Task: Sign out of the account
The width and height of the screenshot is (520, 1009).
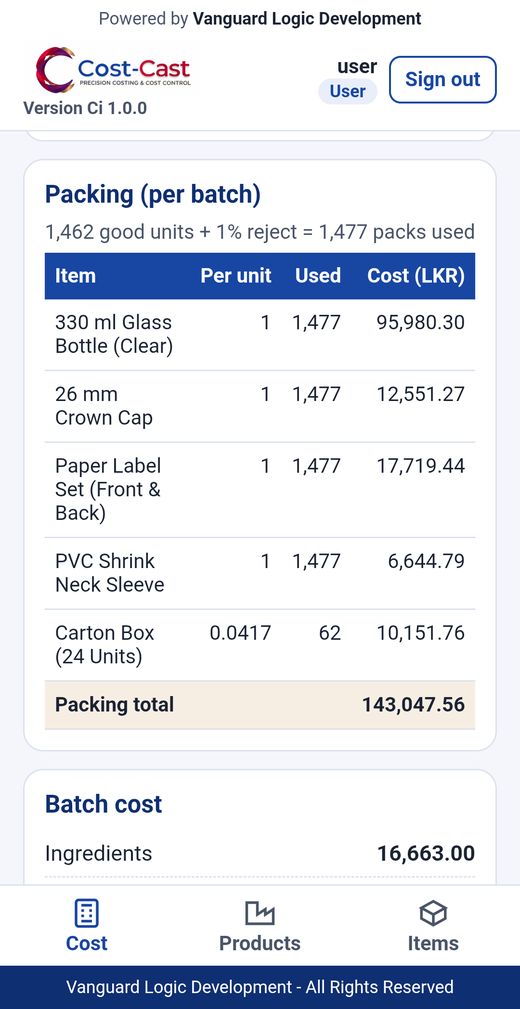Action: click(443, 79)
